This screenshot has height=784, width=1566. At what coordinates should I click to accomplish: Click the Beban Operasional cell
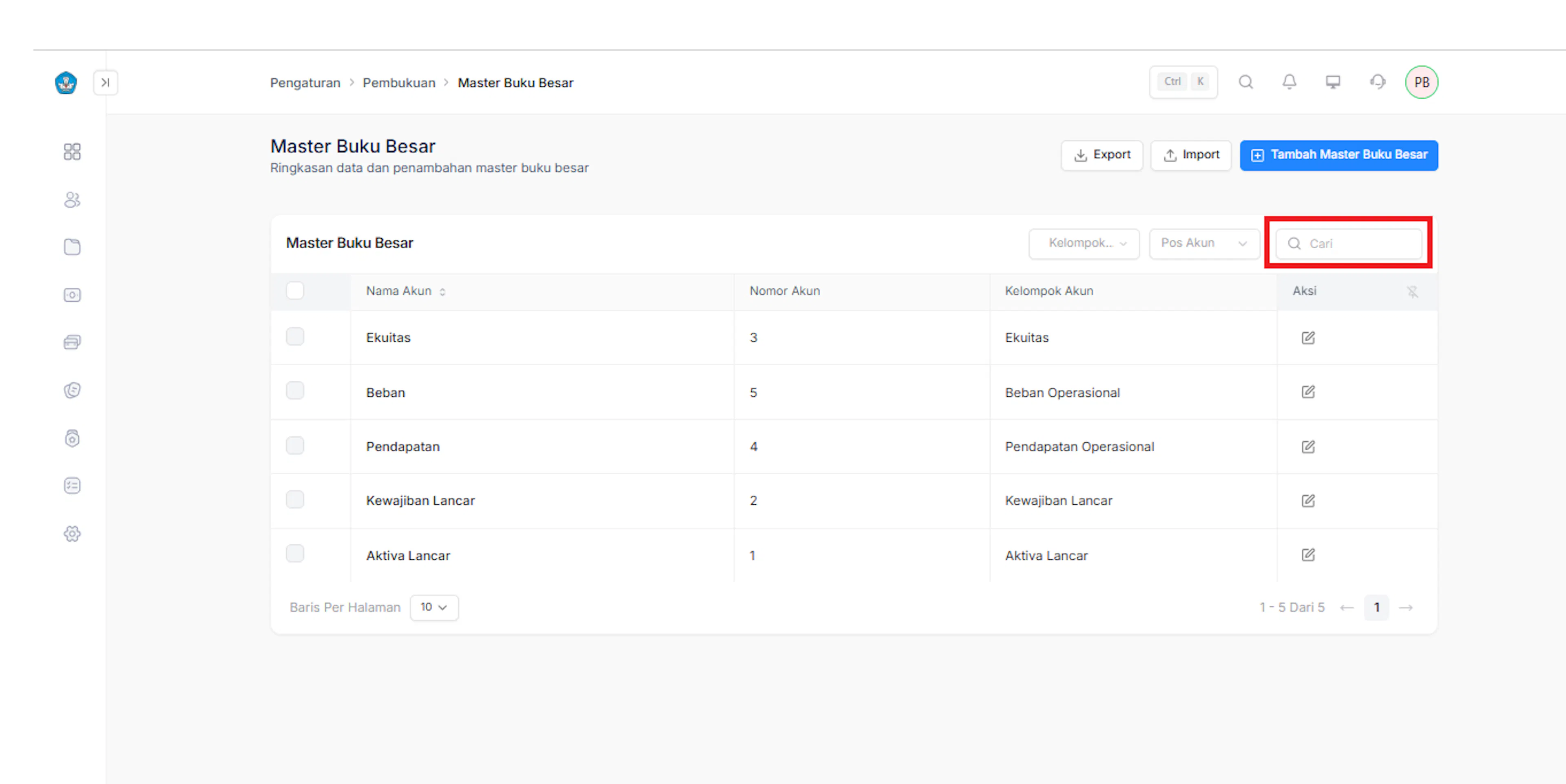(1062, 393)
